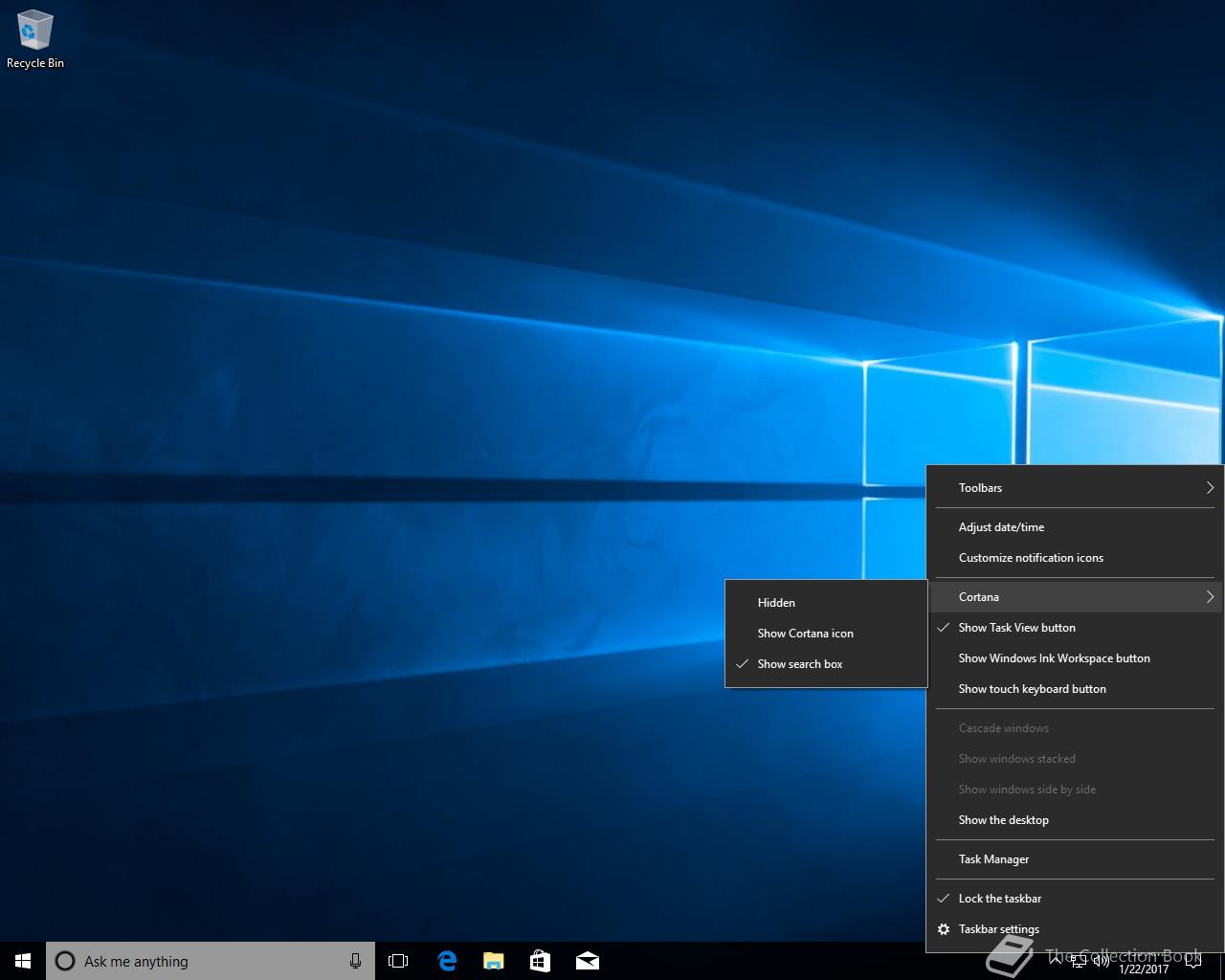Open Task View from the taskbar
This screenshot has height=980, width=1225.
[x=398, y=961]
